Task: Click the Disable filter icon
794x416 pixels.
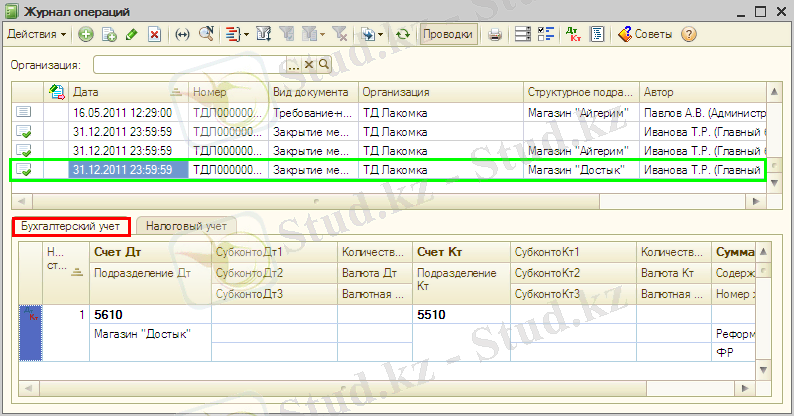Action: pos(340,34)
